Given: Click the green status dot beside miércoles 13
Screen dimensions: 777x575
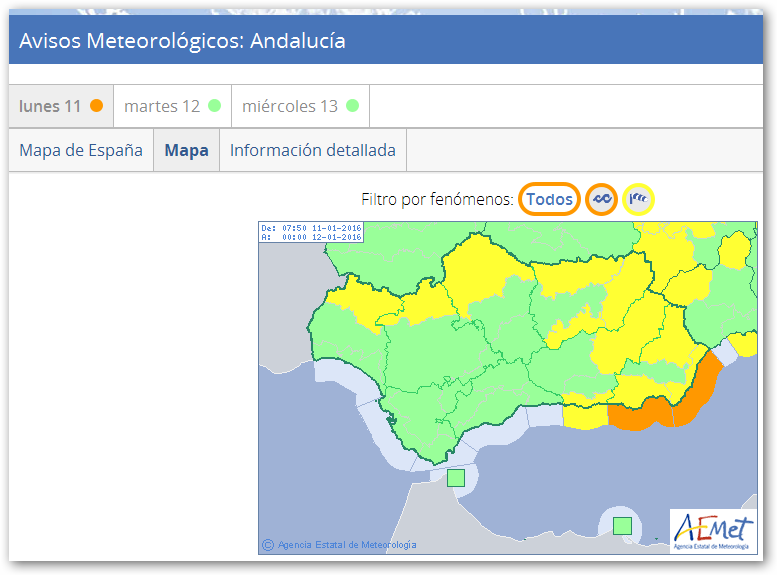Looking at the screenshot, I should tap(352, 106).
